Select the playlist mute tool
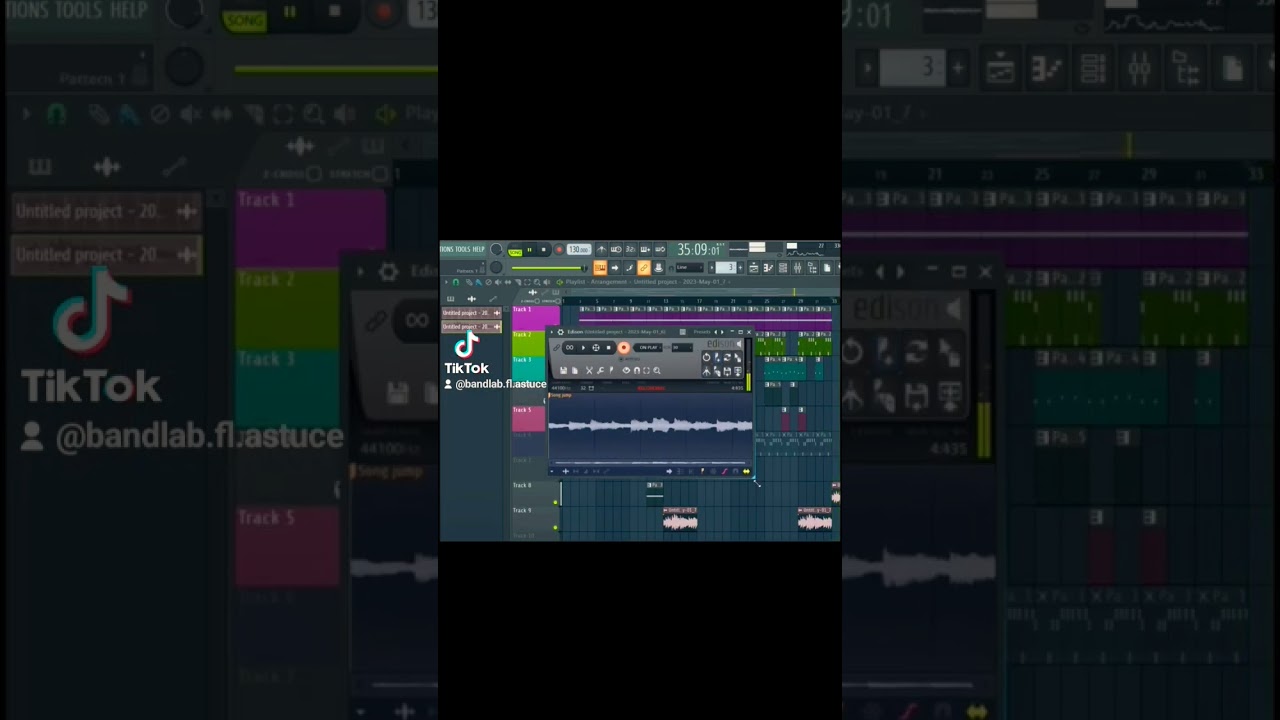1280x720 pixels. point(498,282)
